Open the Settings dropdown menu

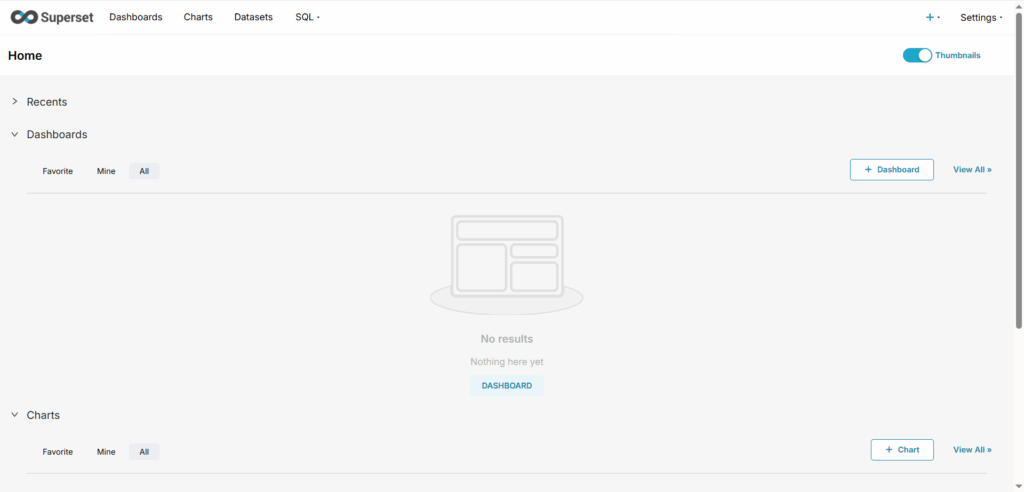point(980,17)
